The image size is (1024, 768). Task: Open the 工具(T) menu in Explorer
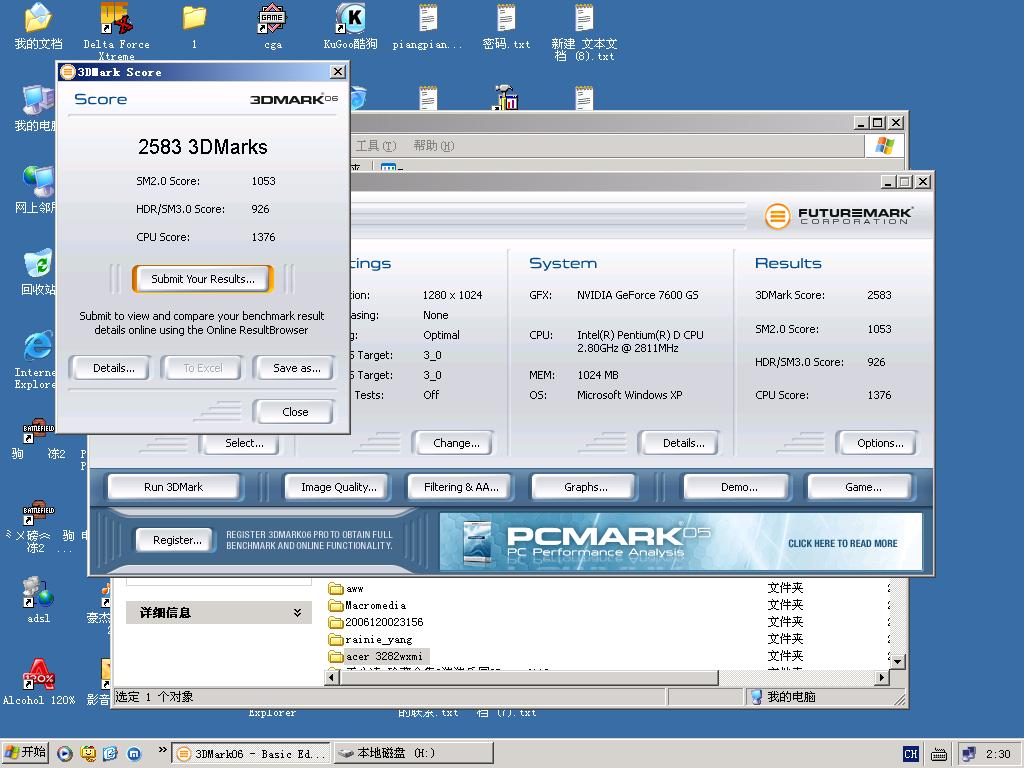(x=376, y=146)
